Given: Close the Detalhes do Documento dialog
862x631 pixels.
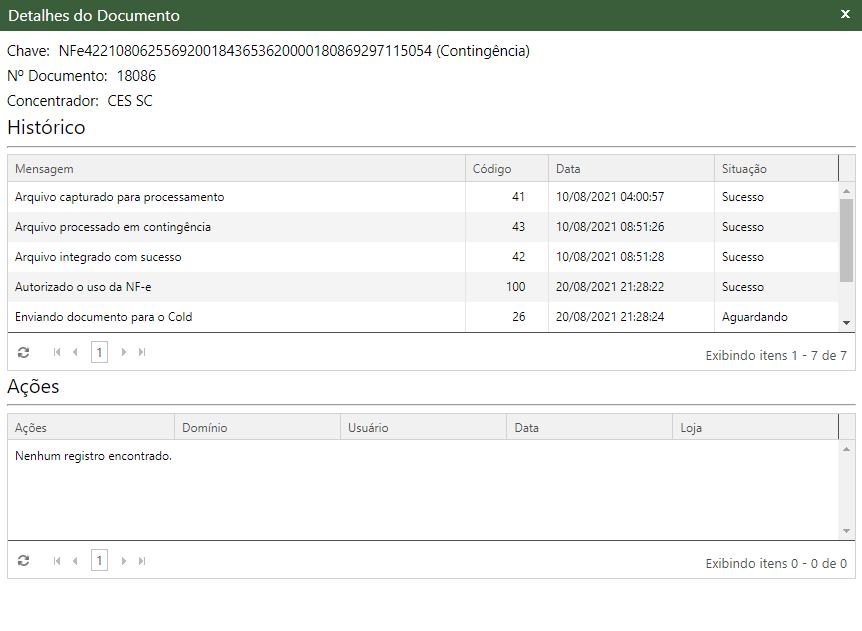Looking at the screenshot, I should click(x=845, y=15).
